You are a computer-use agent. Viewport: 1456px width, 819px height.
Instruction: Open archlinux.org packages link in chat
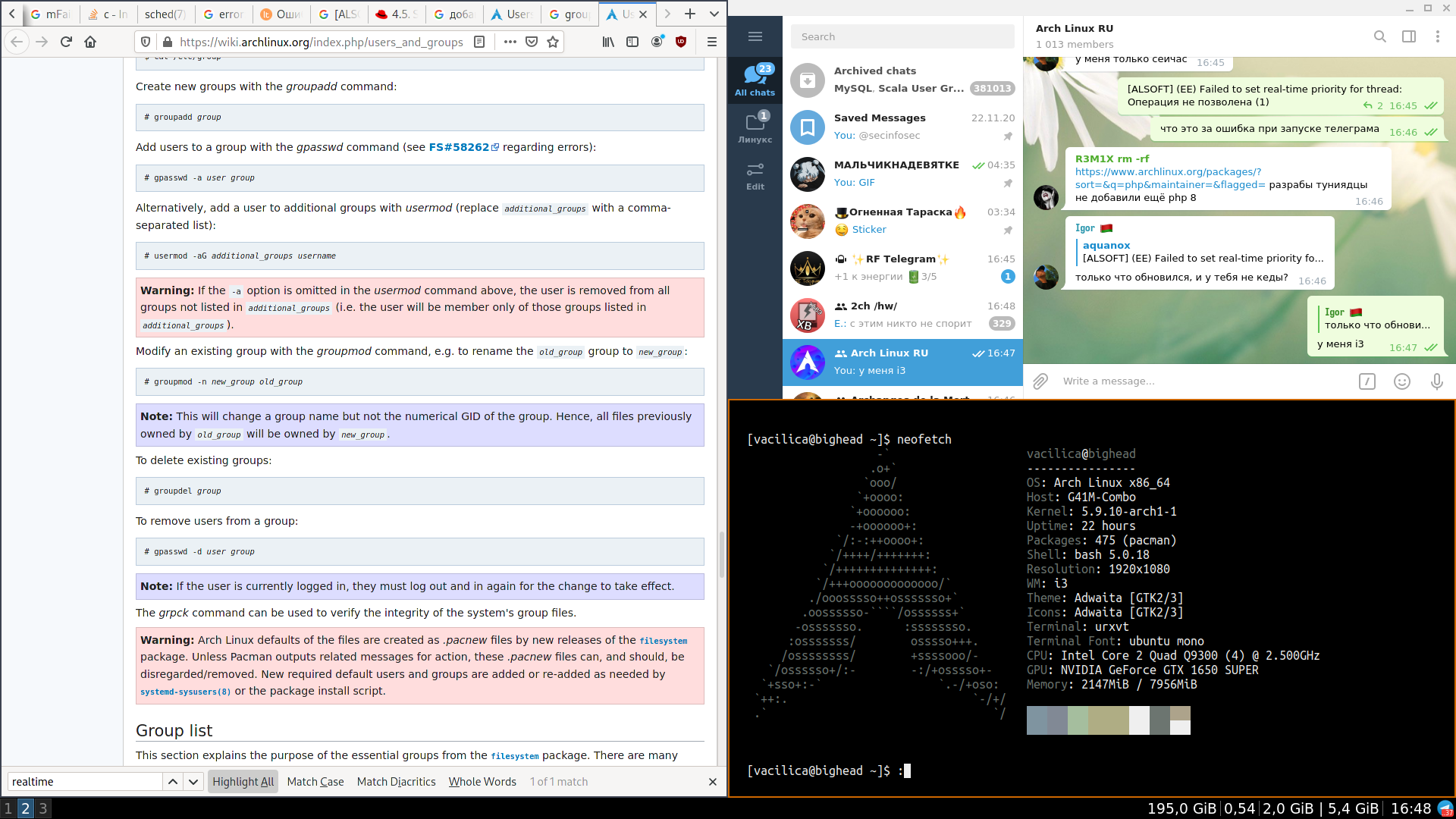pyautogui.click(x=1170, y=178)
